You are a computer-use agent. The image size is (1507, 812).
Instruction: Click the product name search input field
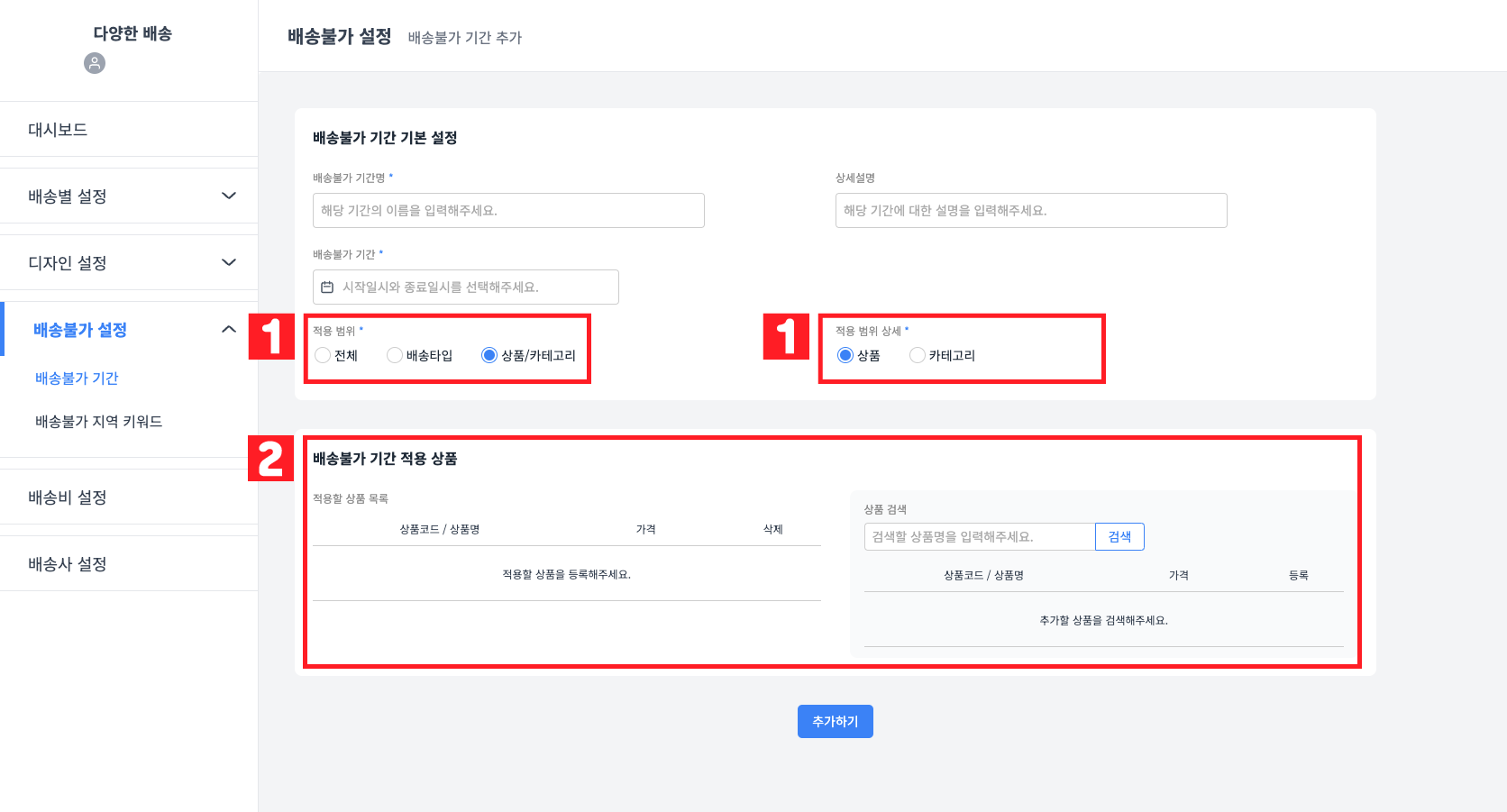coord(980,536)
